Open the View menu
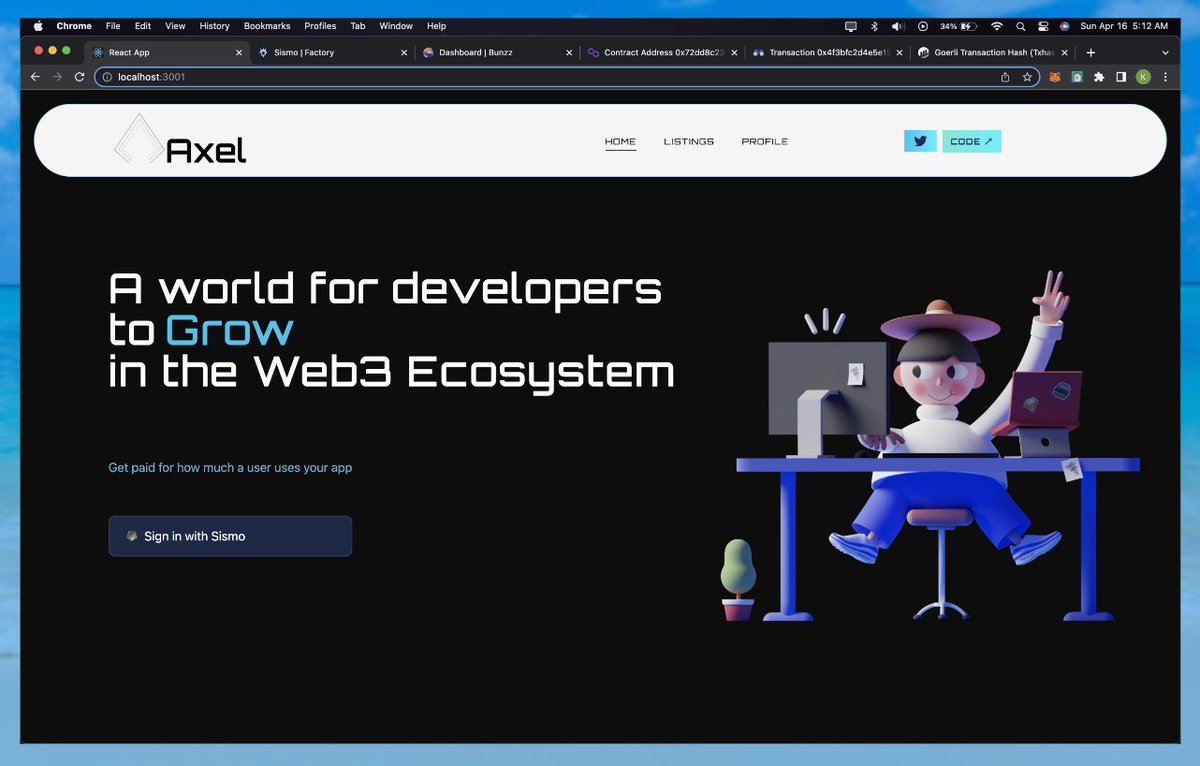This screenshot has height=766, width=1200. pos(175,26)
